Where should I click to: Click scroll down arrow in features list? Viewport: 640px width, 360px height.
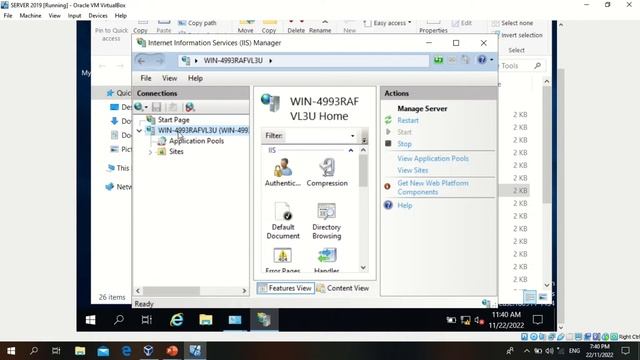363,268
